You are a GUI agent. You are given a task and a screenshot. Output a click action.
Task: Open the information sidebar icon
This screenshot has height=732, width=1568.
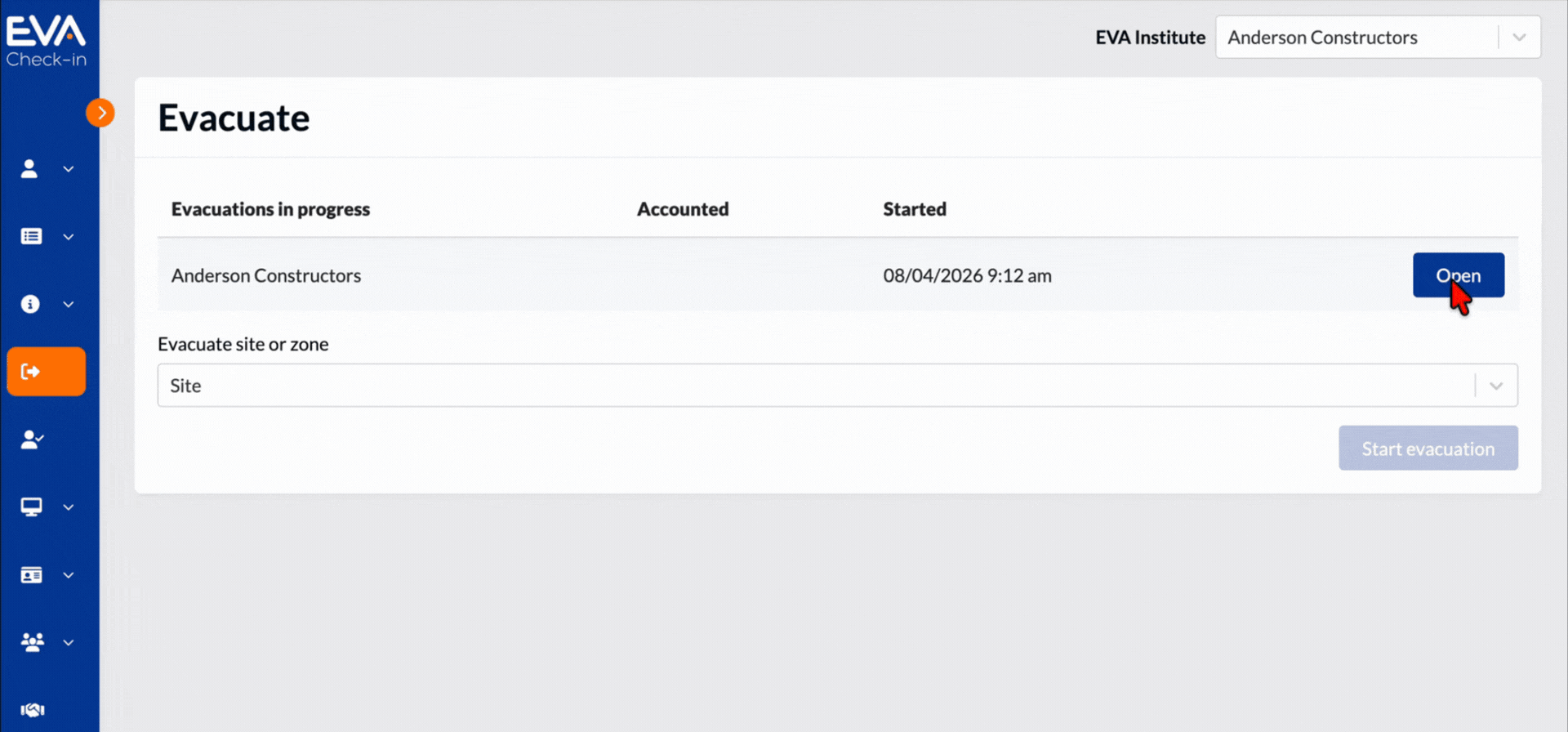pos(30,304)
